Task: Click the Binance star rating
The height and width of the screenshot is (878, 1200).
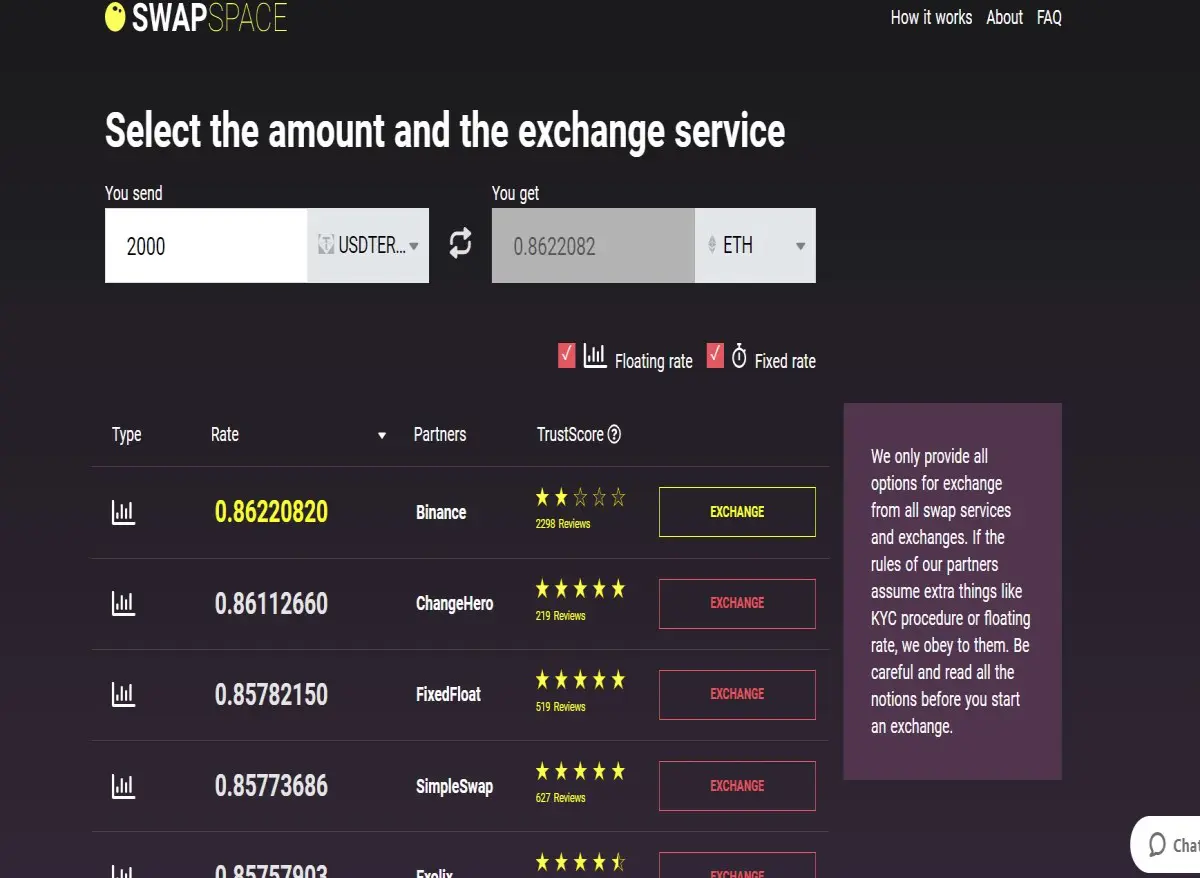Action: (580, 497)
